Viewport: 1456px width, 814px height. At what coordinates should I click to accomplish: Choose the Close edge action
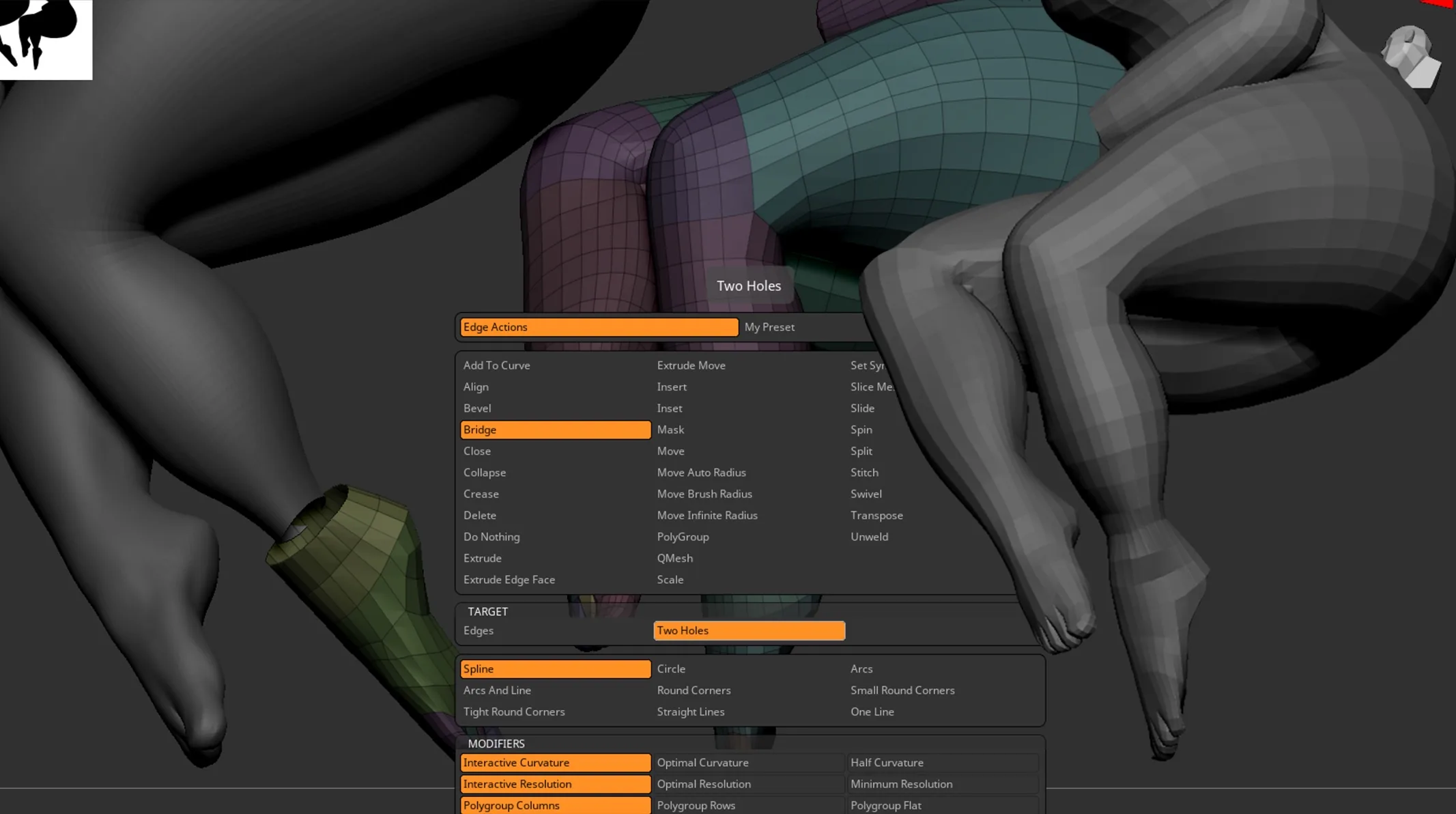point(477,451)
